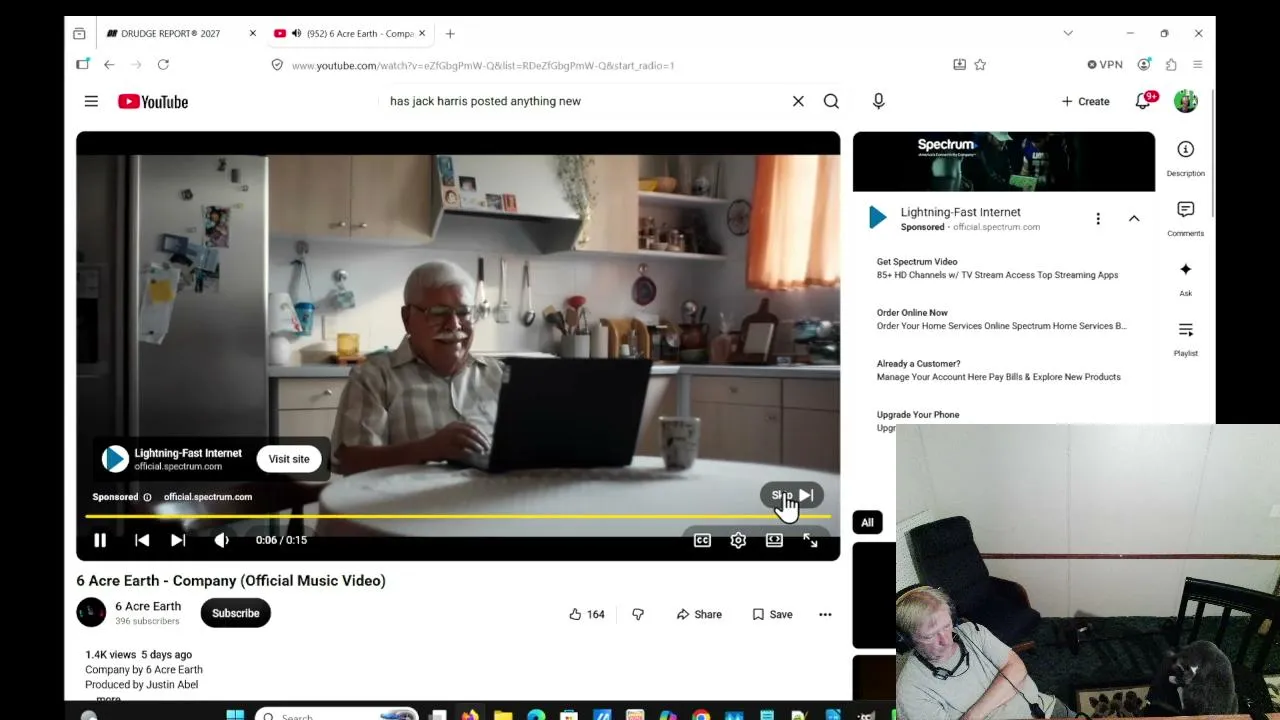The image size is (1280, 720).
Task: Jump to next video in player
Action: coord(178,540)
